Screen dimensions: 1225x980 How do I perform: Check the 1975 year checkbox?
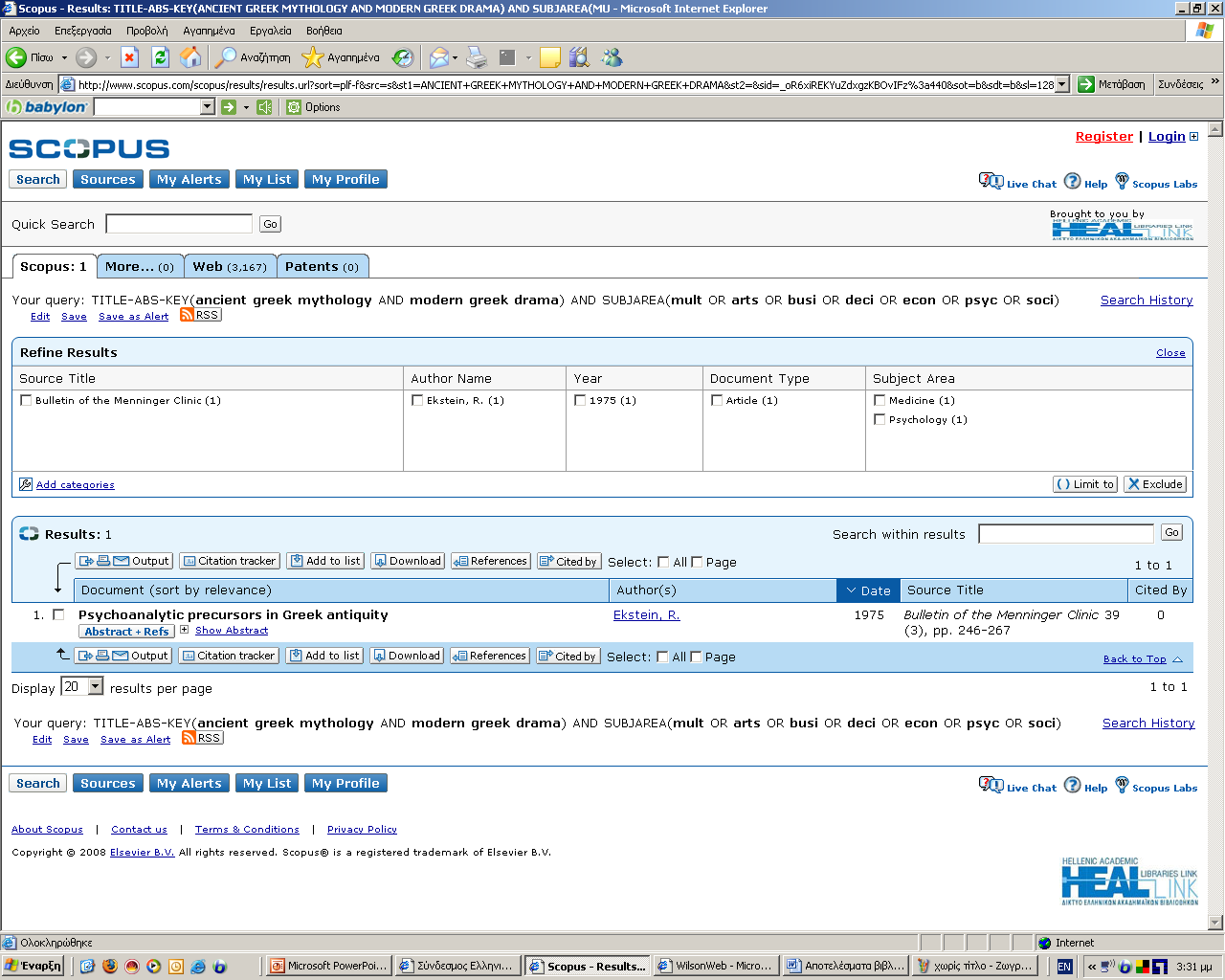580,400
